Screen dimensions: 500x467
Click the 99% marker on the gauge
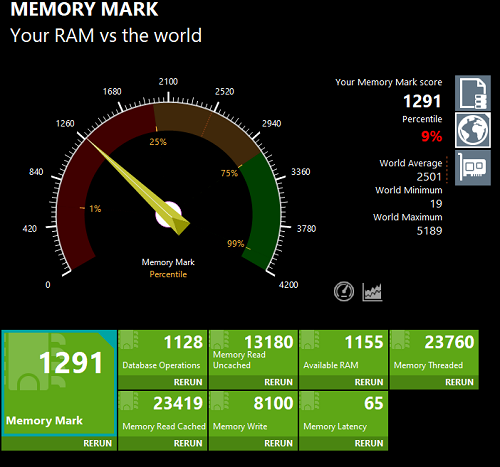(236, 244)
